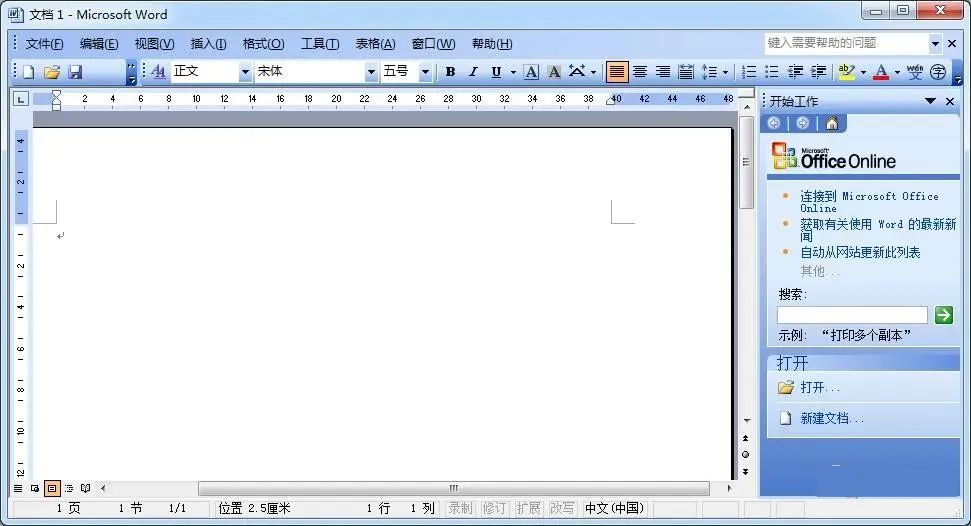Open the 表格(A) menu
The width and height of the screenshot is (971, 526).
[x=375, y=44]
